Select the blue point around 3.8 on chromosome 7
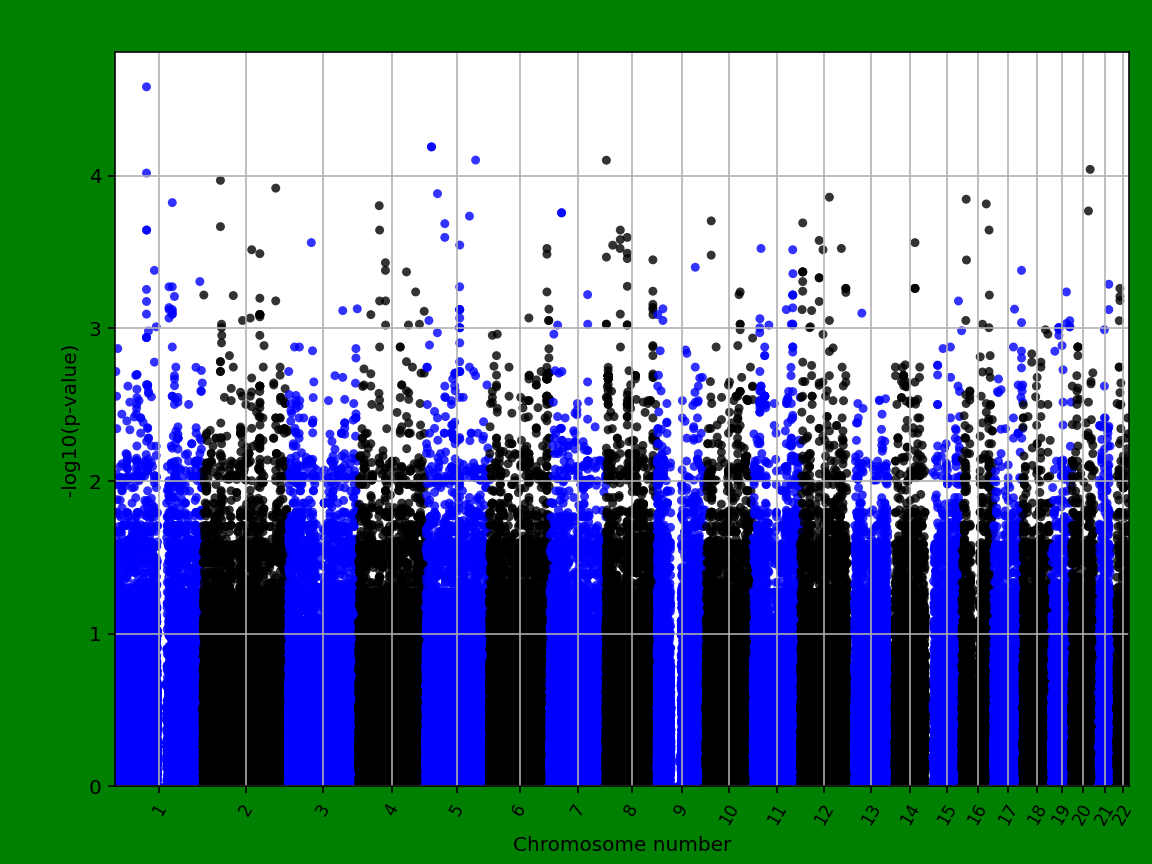Screen dimensions: 1152x864 (x=561, y=213)
